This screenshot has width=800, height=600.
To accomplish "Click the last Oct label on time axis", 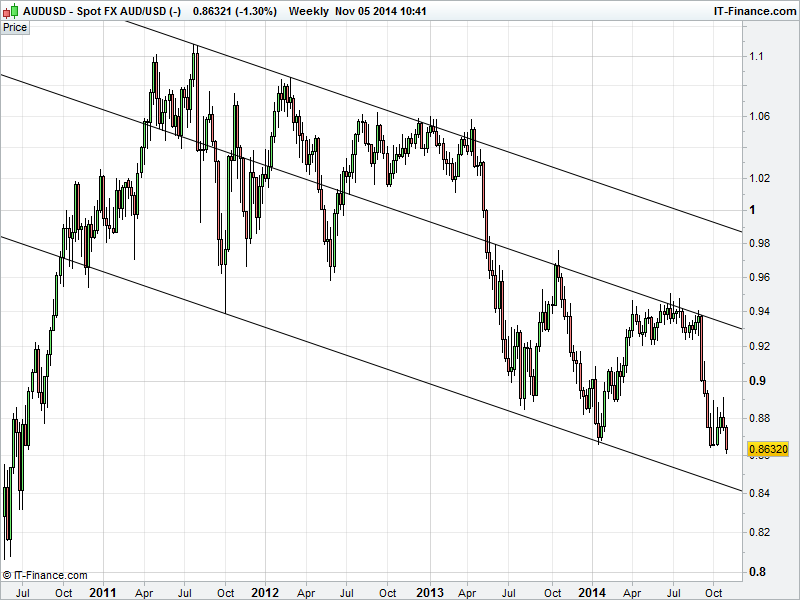I will point(713,593).
